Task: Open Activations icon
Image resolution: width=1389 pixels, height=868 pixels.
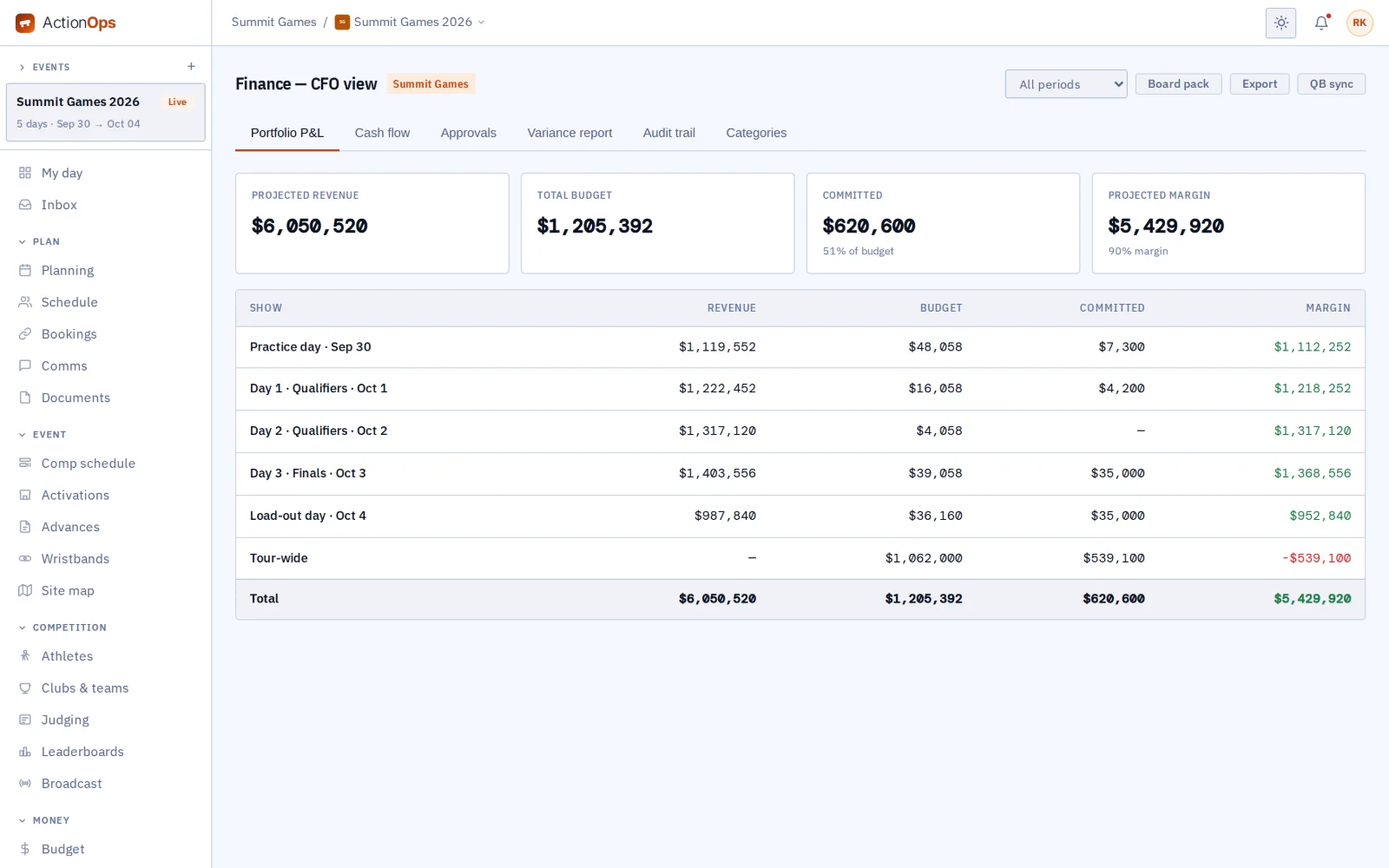Action: click(x=25, y=495)
